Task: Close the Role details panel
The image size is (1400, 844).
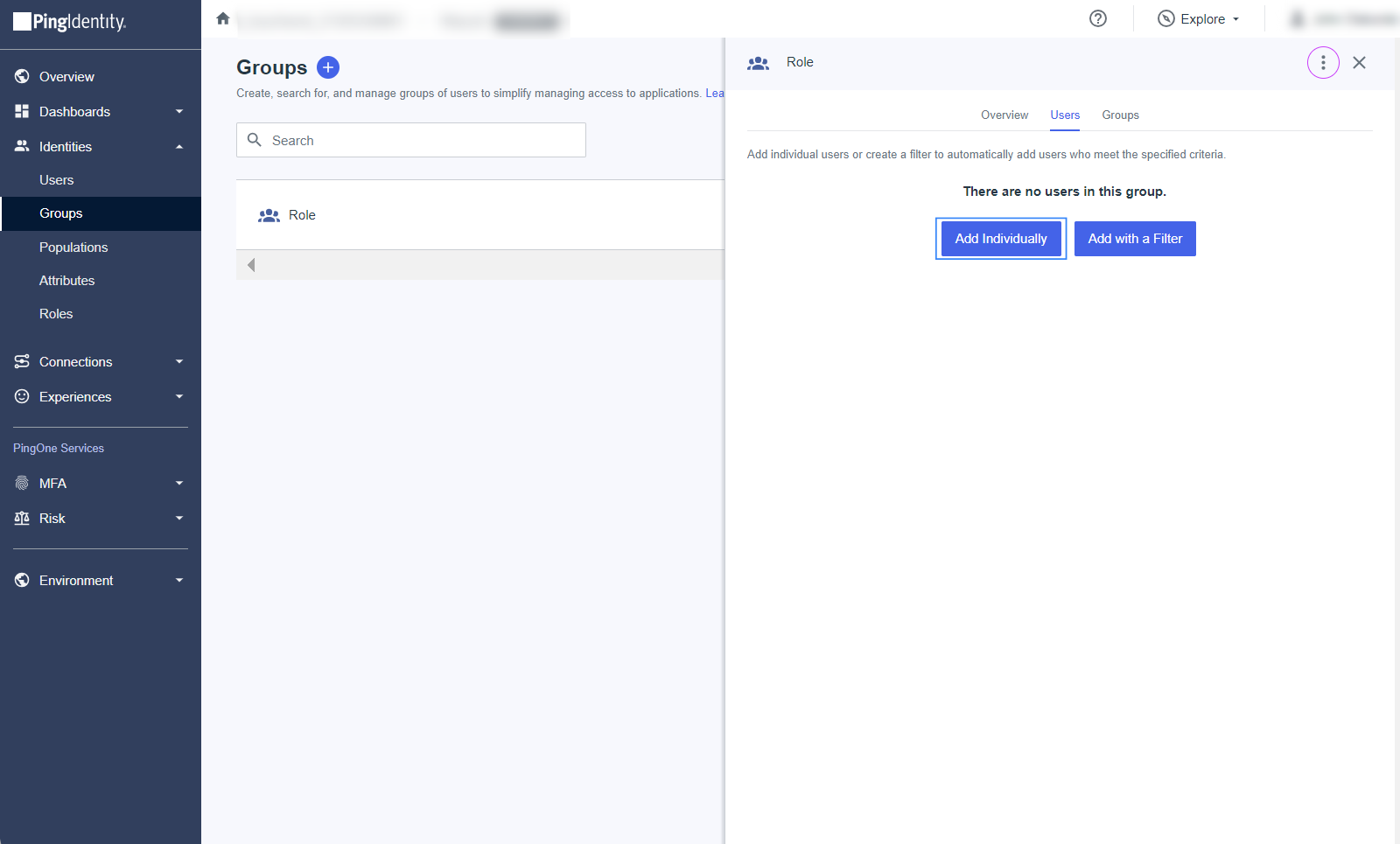Action: click(x=1359, y=63)
